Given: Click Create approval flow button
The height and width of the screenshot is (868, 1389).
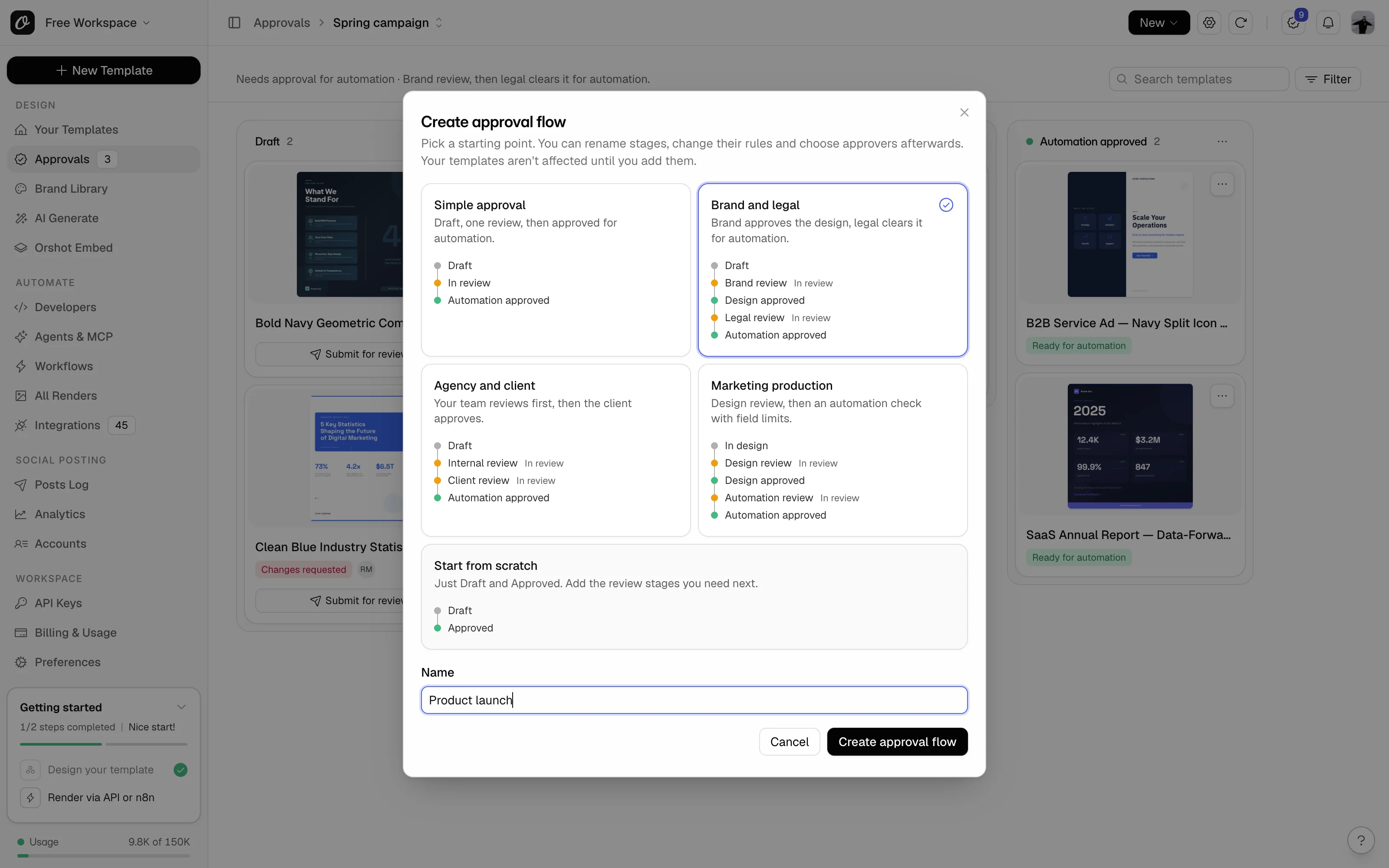Looking at the screenshot, I should click(897, 742).
